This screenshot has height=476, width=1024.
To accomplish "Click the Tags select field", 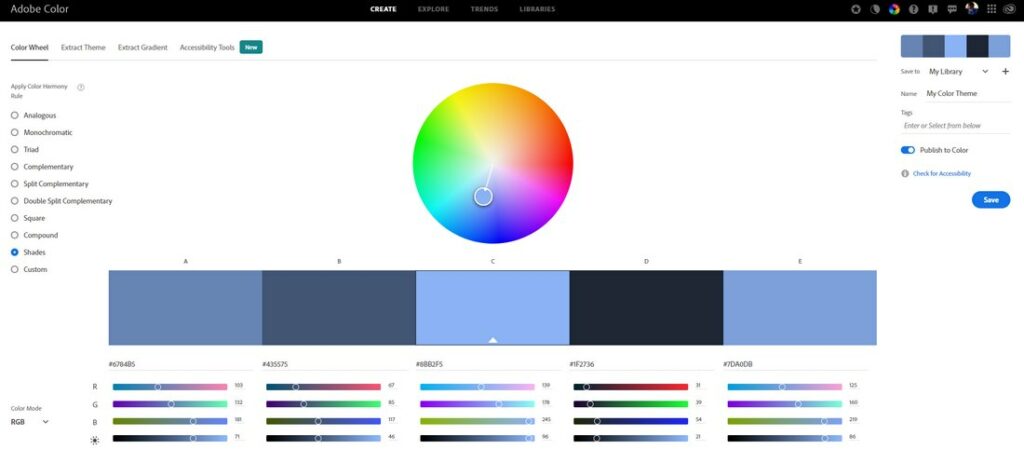I will (x=955, y=126).
